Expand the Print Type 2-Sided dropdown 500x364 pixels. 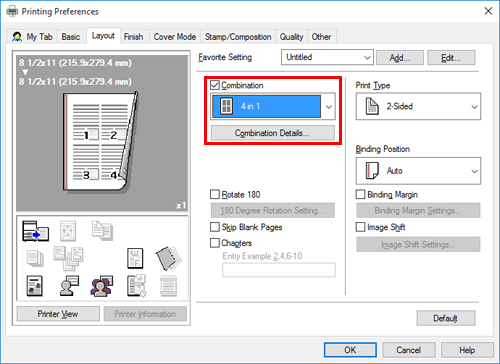[418, 106]
